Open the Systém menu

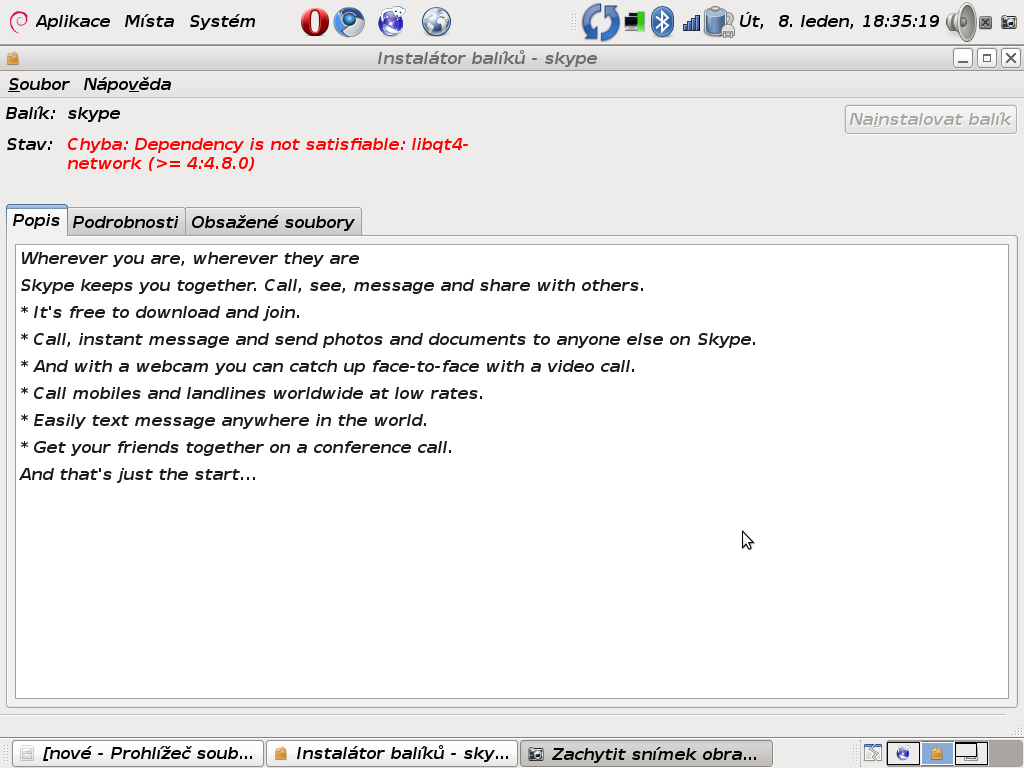[x=222, y=22]
